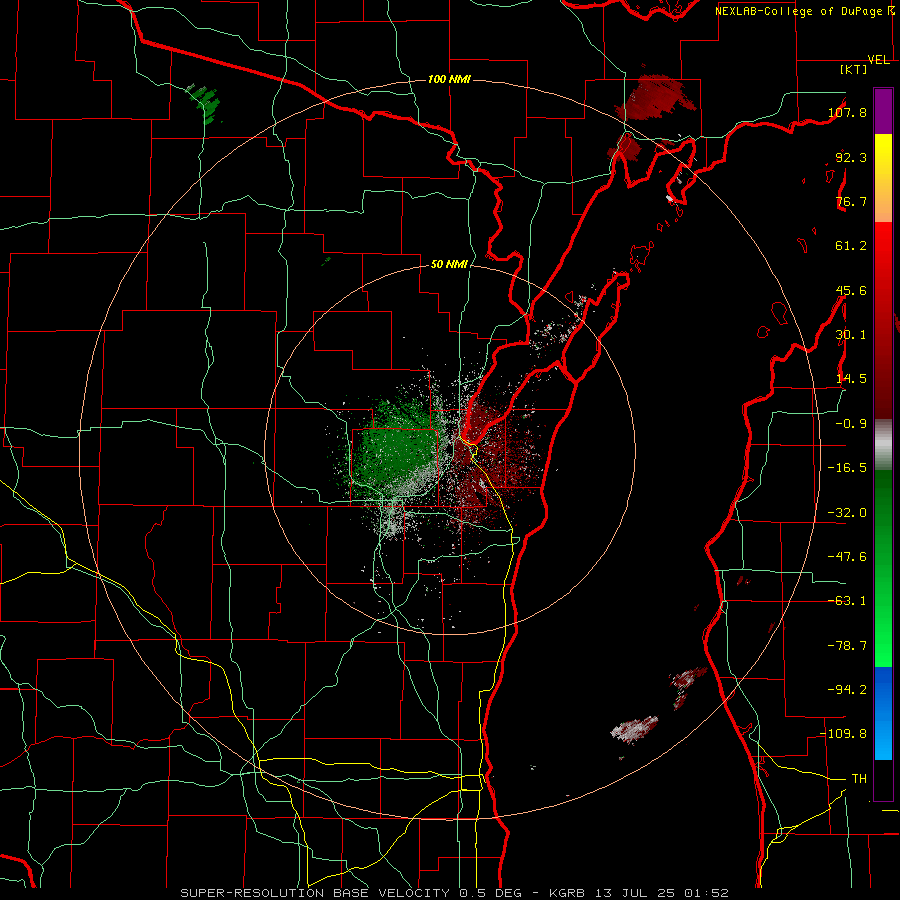Select the -78.7 scale value

[847, 646]
